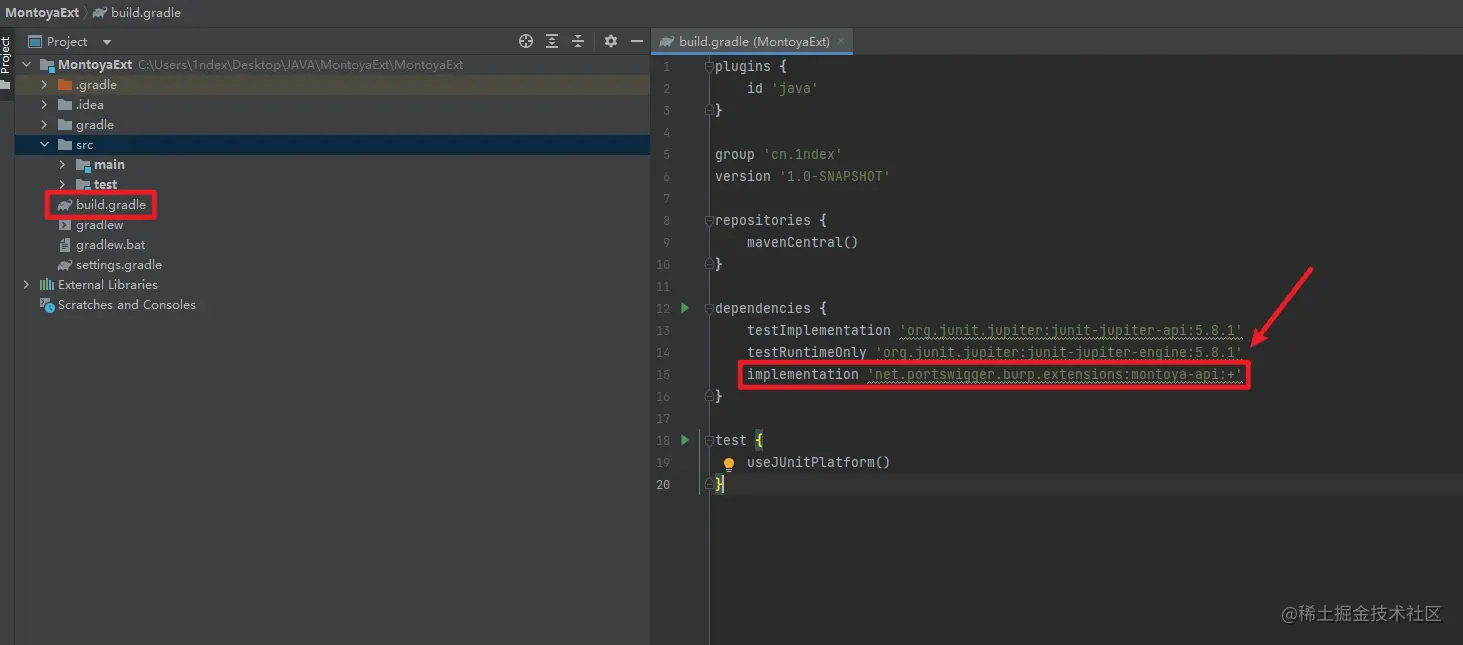Run test task via gutter arrow

click(x=685, y=440)
